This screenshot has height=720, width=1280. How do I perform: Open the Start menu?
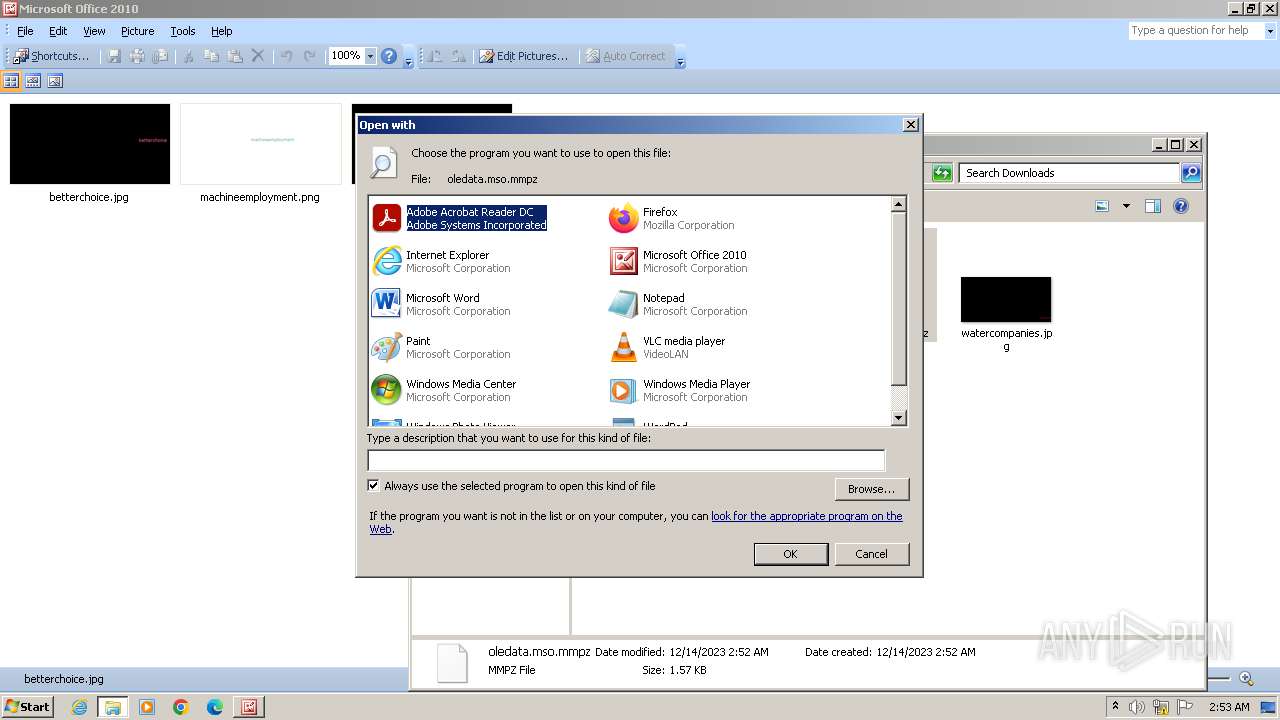tap(28, 706)
